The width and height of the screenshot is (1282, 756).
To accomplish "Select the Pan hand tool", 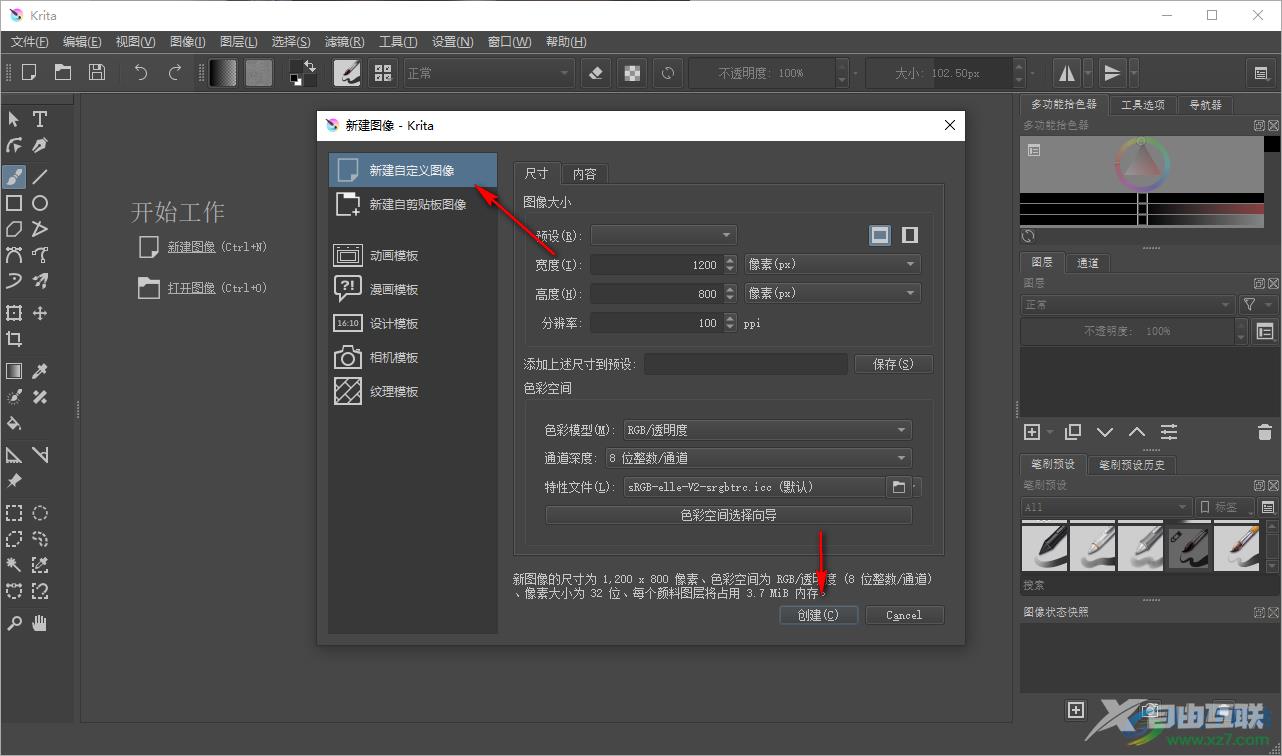I will coord(40,623).
